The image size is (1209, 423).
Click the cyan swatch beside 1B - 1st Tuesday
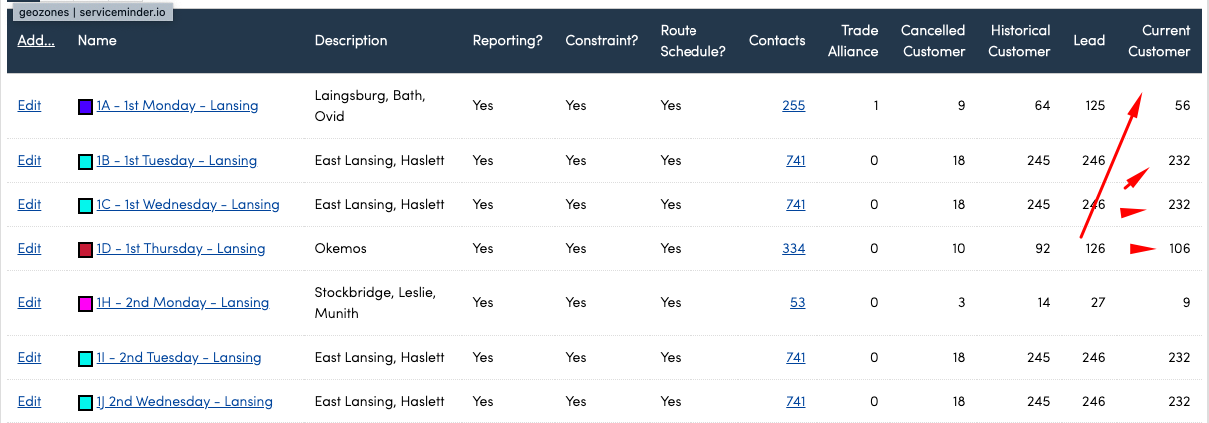pyautogui.click(x=85, y=162)
